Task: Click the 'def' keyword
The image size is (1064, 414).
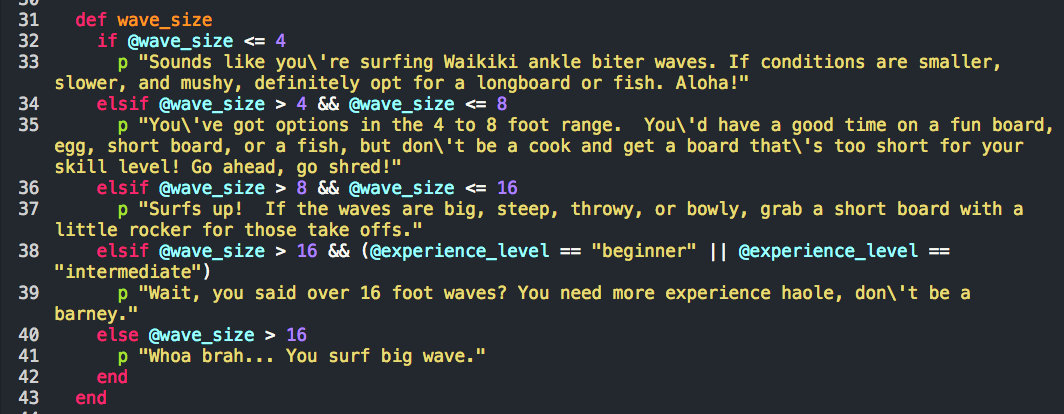Action: tap(86, 19)
